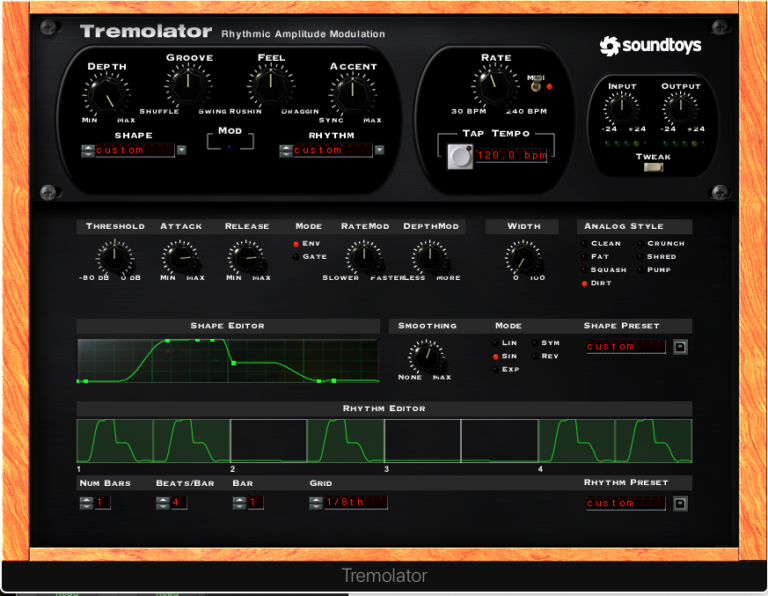
Task: Click the Soundtoys logo
Action: 650,46
